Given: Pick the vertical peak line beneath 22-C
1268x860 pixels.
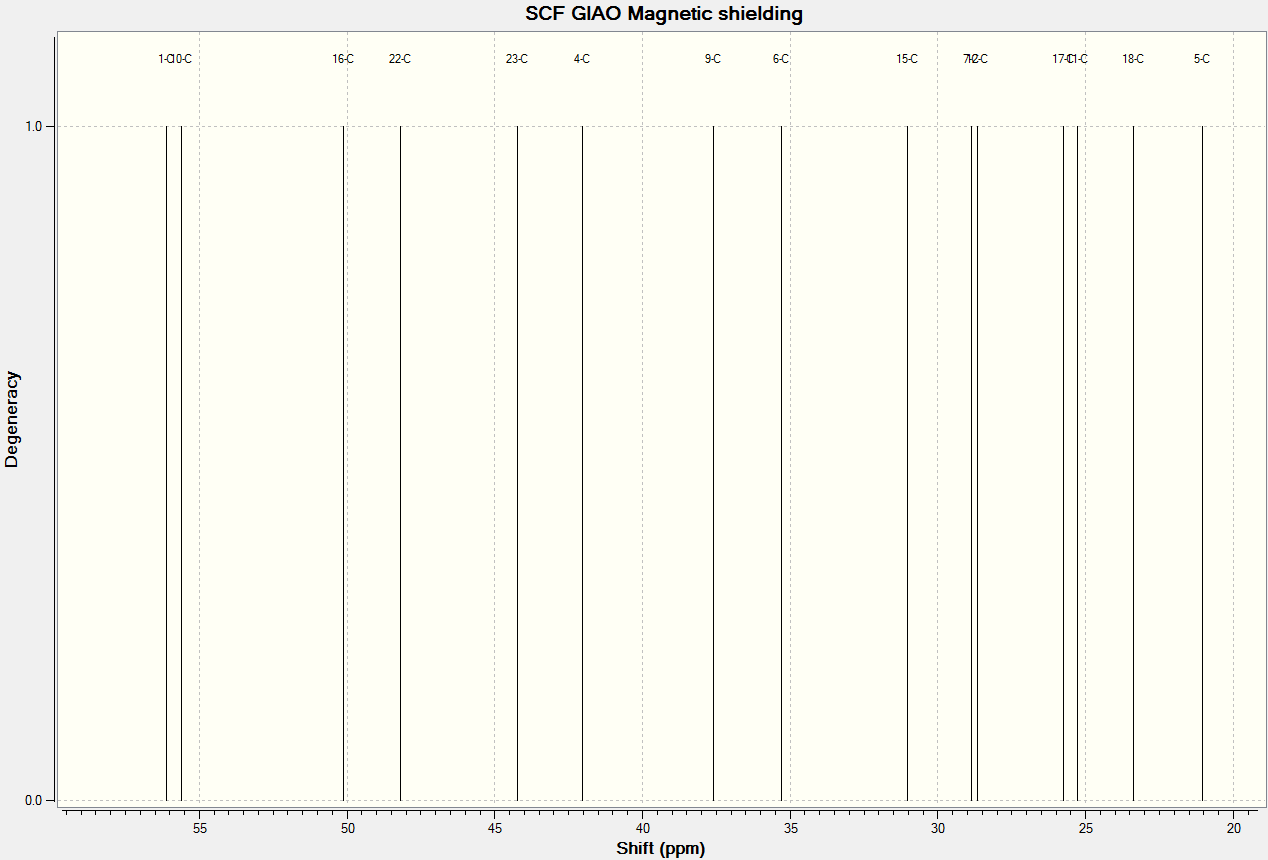Looking at the screenshot, I should click(x=400, y=463).
